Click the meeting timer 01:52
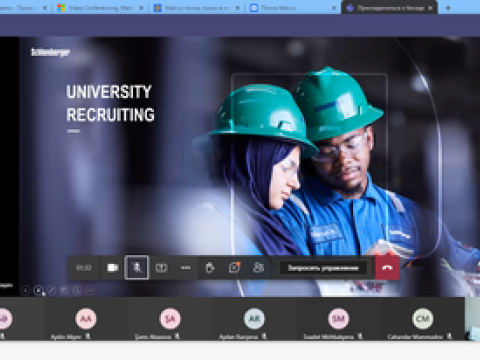The height and width of the screenshot is (360, 480). coord(84,268)
